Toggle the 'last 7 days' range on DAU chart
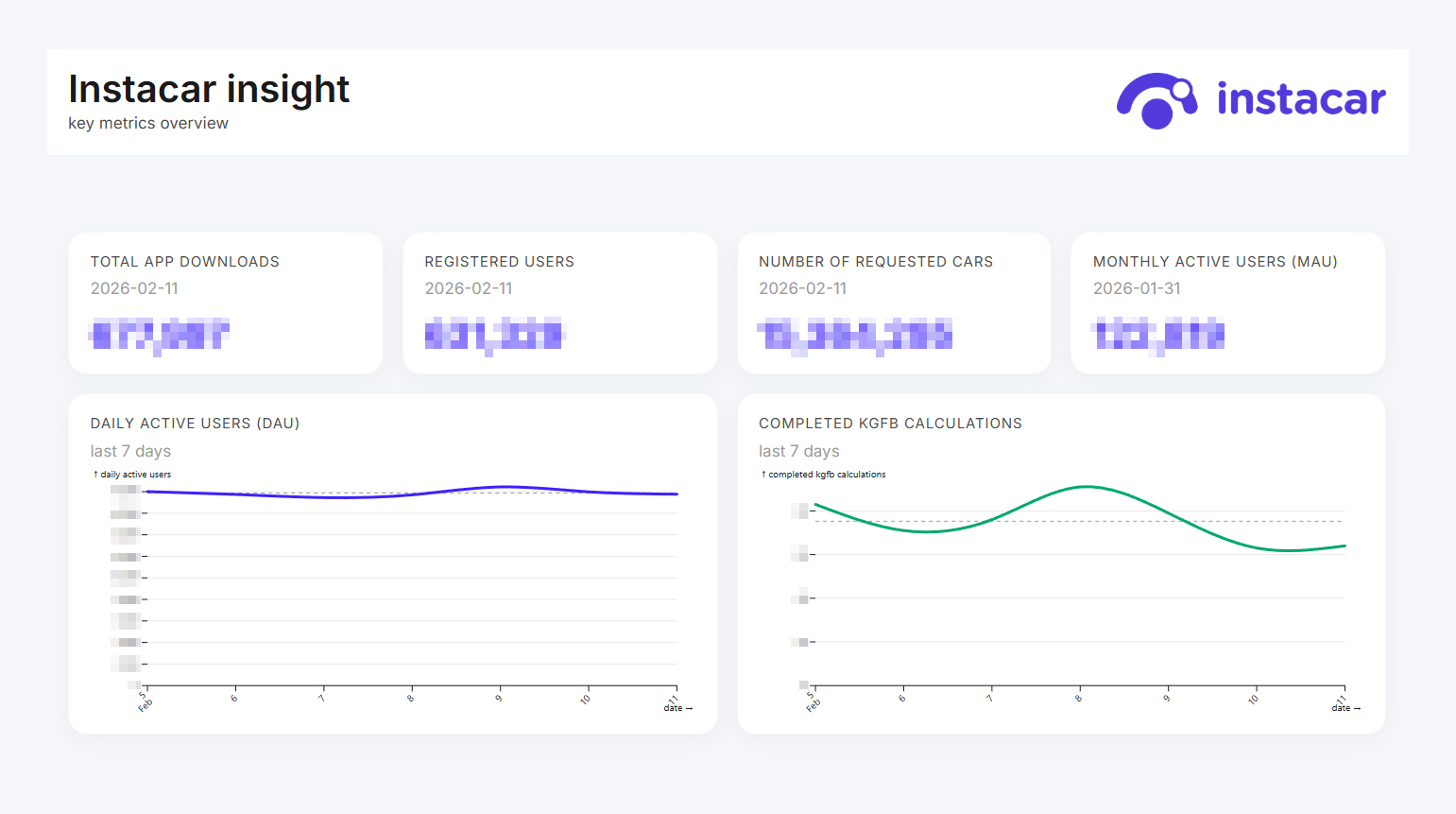 (130, 451)
